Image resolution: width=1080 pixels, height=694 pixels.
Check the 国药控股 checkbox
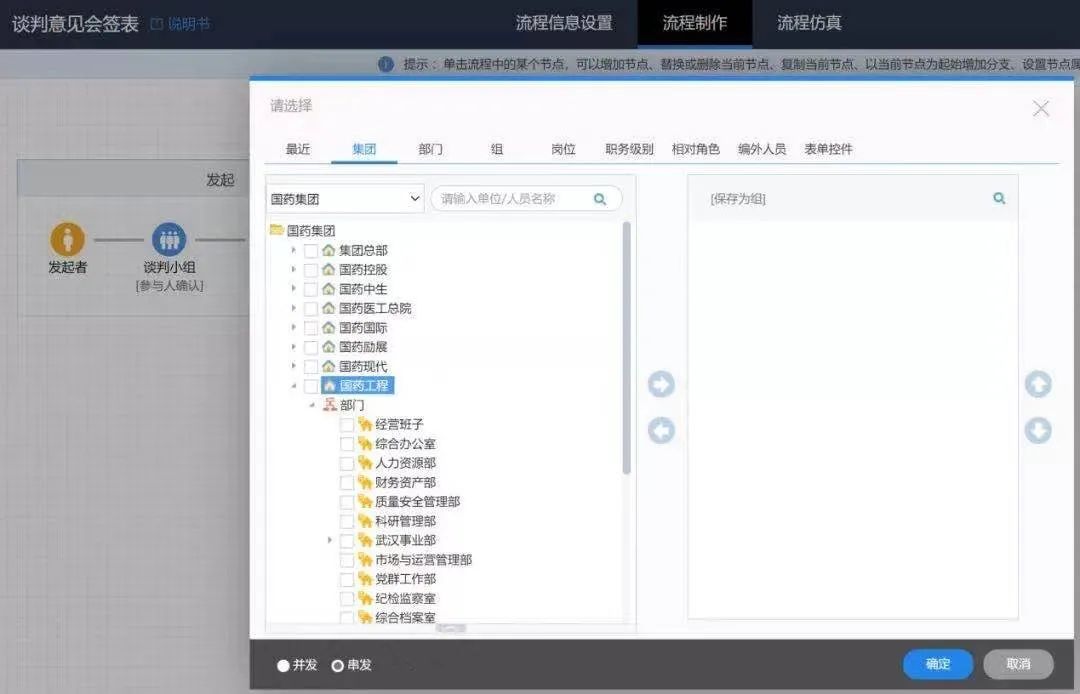click(311, 269)
